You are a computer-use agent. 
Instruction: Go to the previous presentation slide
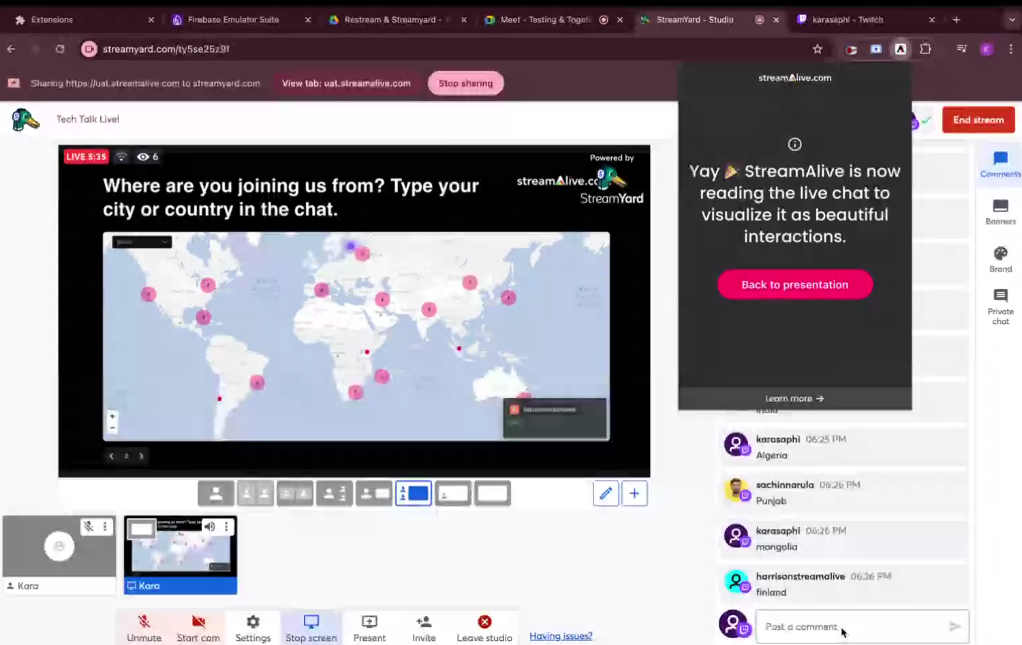tap(111, 456)
